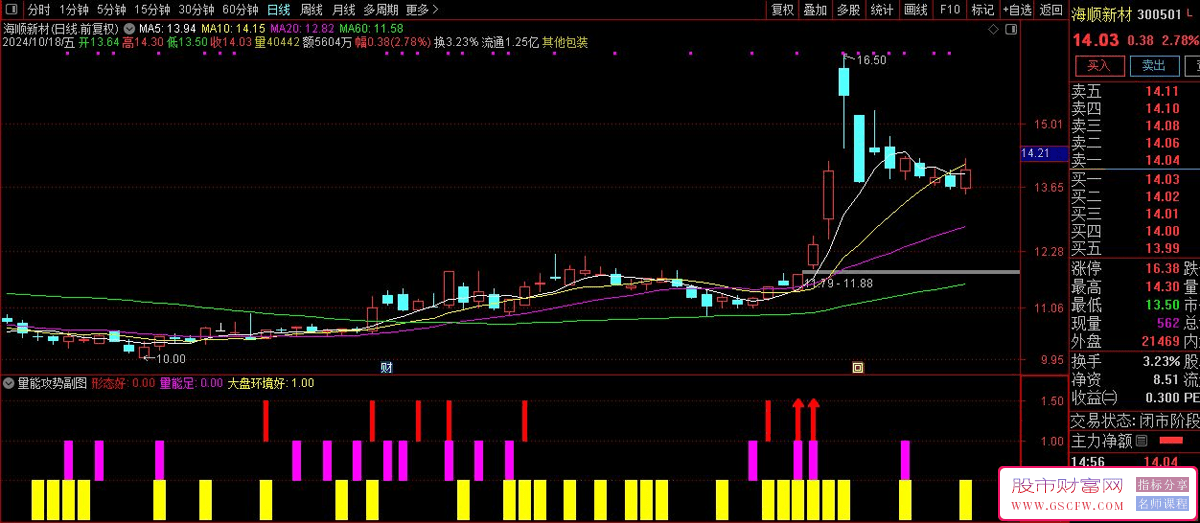Screen dimensions: 1200x523
Task: Activate the 画线 drawing tool
Action: pos(915,10)
